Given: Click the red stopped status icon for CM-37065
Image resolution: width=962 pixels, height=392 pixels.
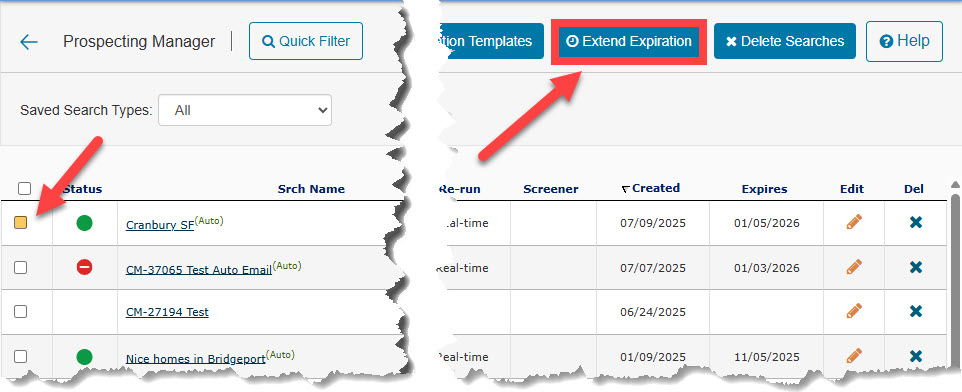Looking at the screenshot, I should (x=85, y=267).
